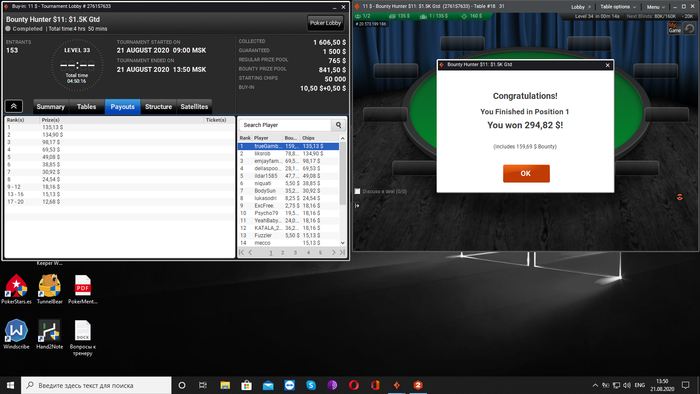Click the red chat icon on table edge
This screenshot has width=700, height=394.
click(679, 197)
